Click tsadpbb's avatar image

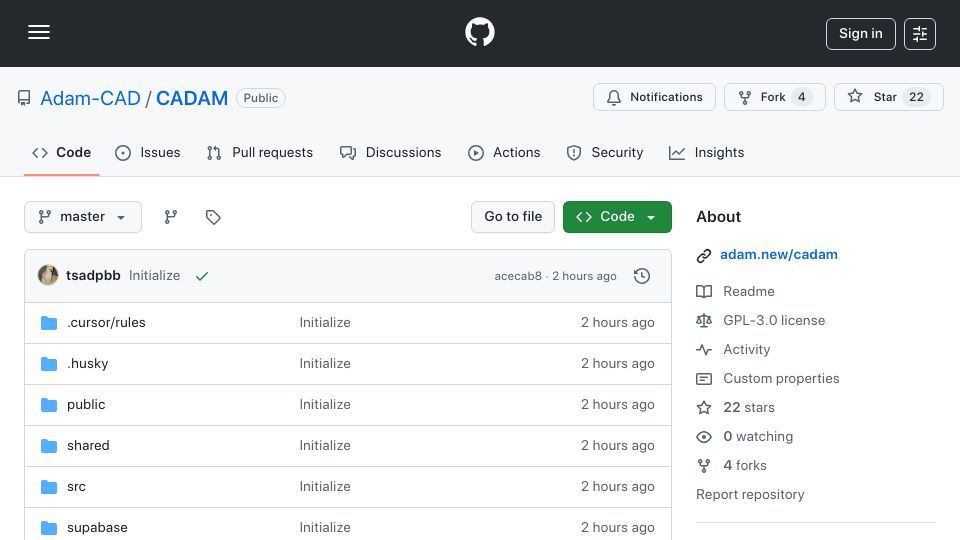point(48,276)
